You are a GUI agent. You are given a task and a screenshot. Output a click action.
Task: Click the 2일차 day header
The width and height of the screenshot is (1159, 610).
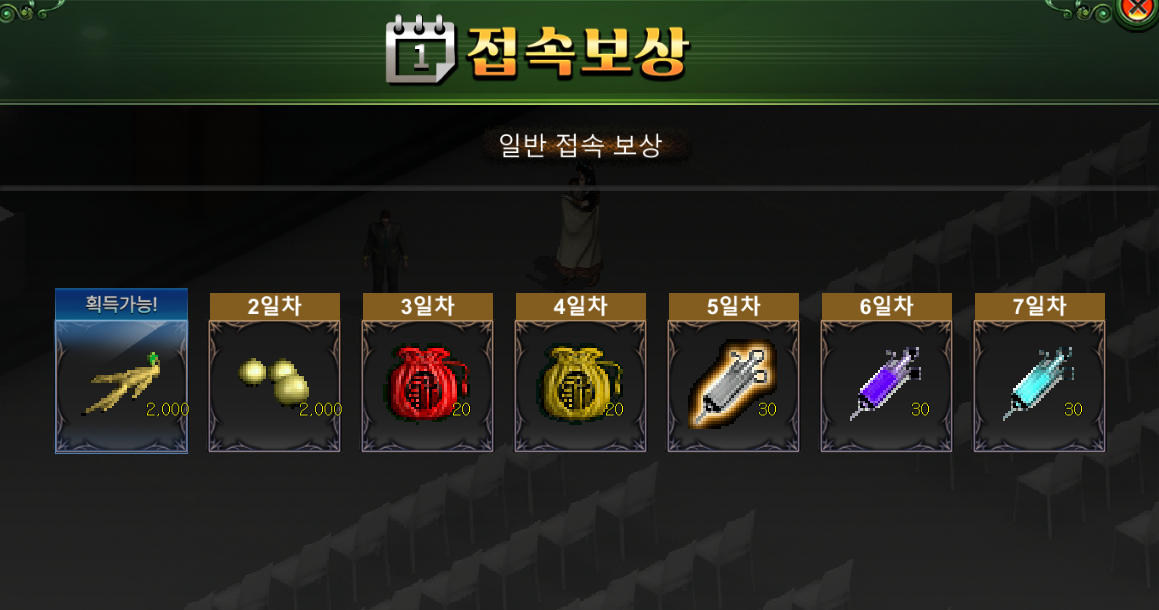click(275, 306)
